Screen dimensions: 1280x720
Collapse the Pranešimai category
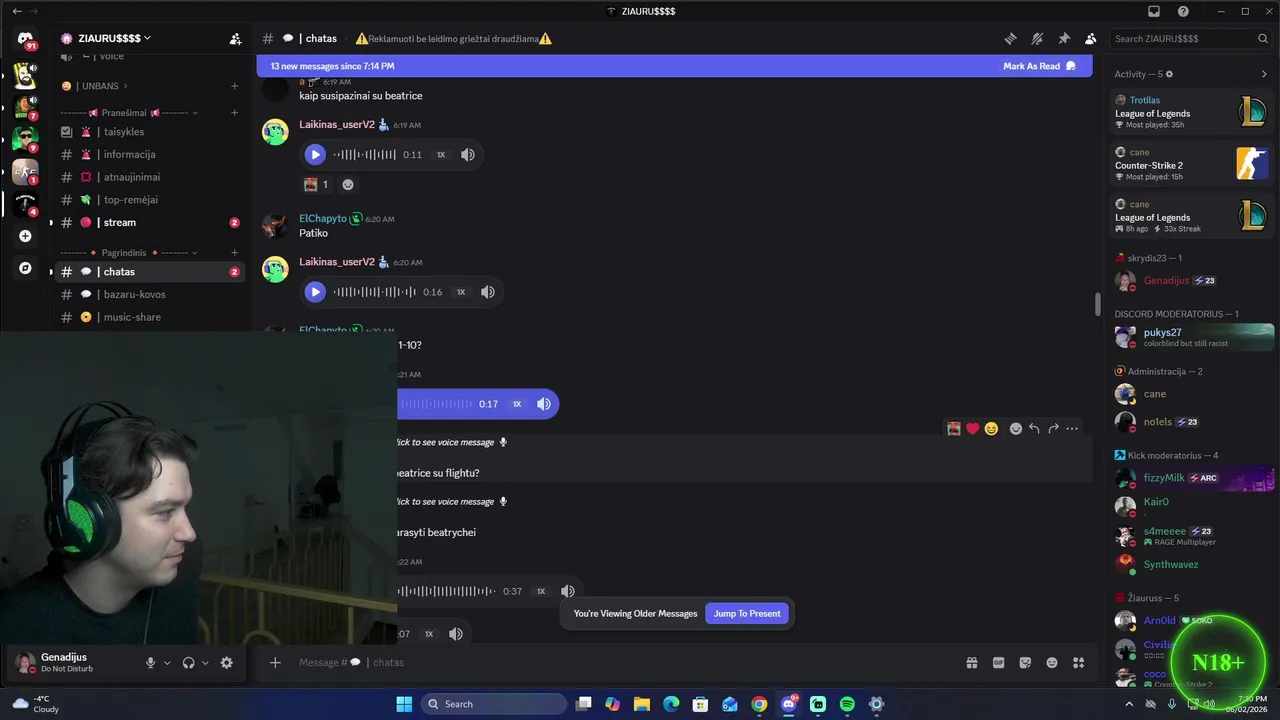[129, 113]
